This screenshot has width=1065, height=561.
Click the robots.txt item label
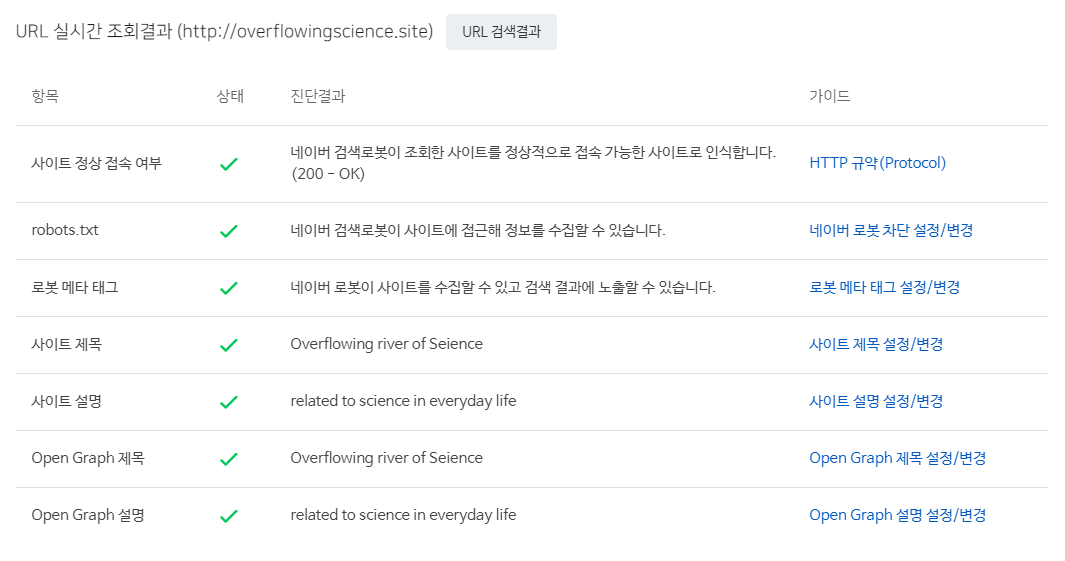[65, 230]
